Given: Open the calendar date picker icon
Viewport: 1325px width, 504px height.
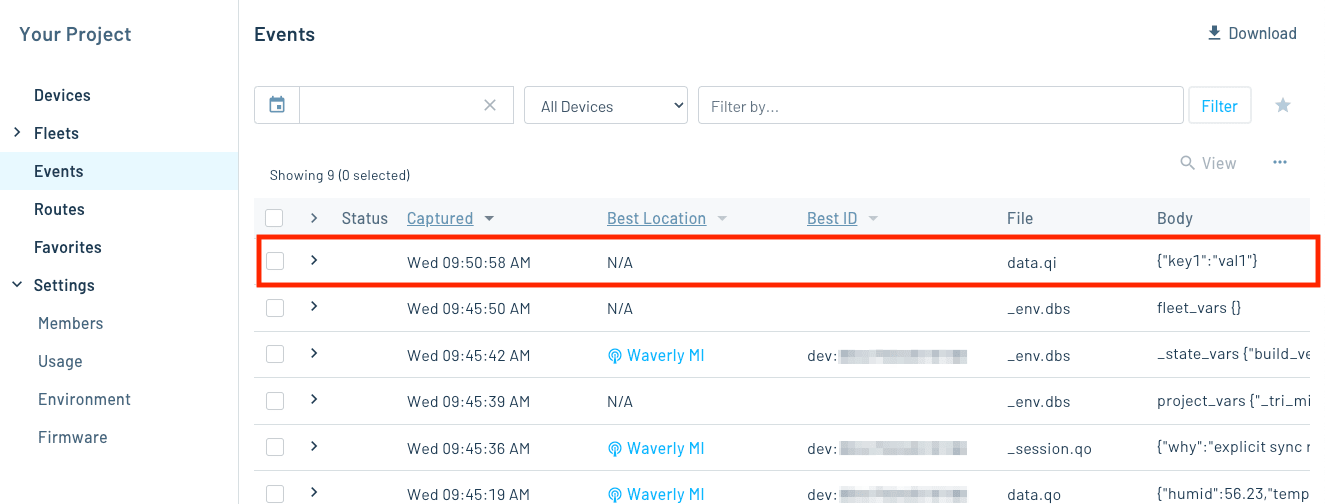Looking at the screenshot, I should click(x=277, y=105).
